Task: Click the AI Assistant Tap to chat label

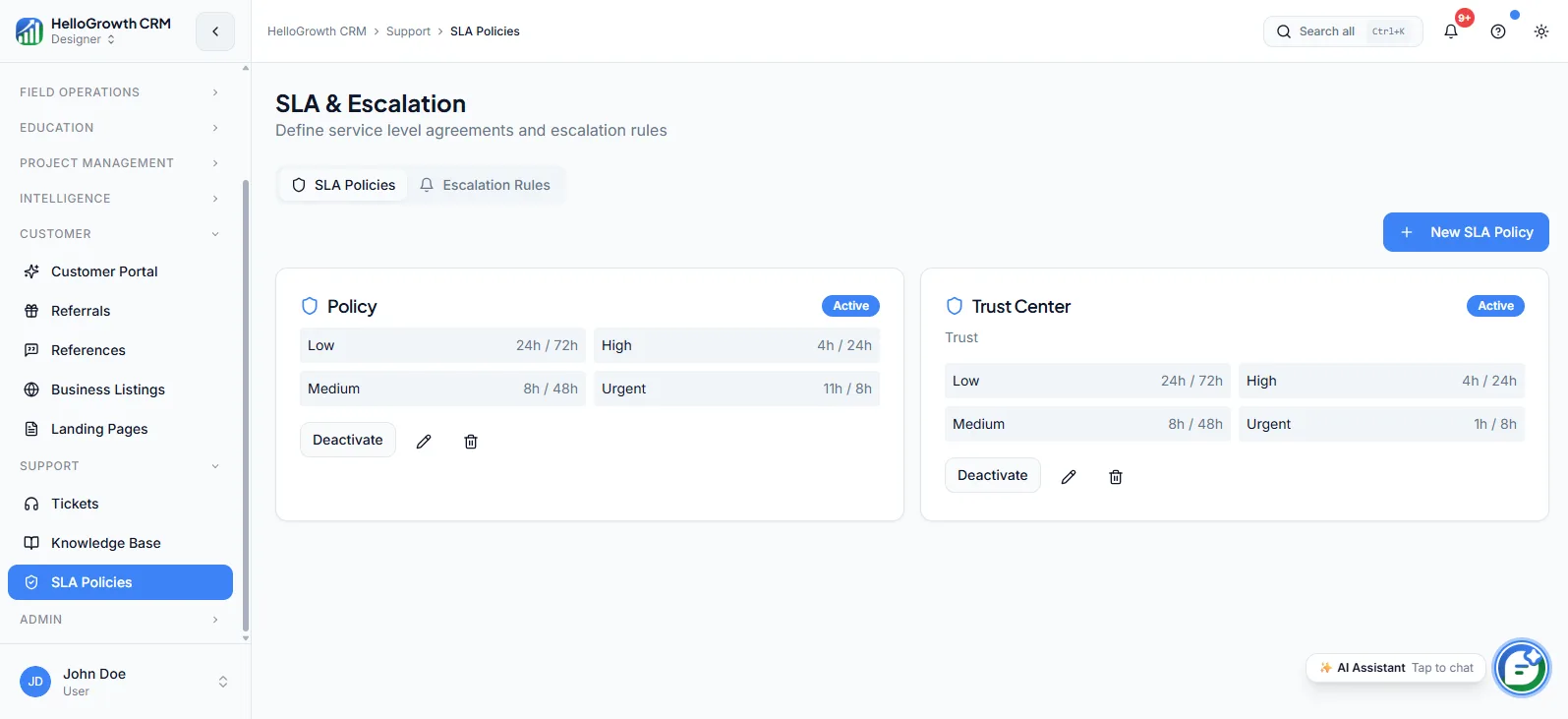Action: pos(1396,668)
